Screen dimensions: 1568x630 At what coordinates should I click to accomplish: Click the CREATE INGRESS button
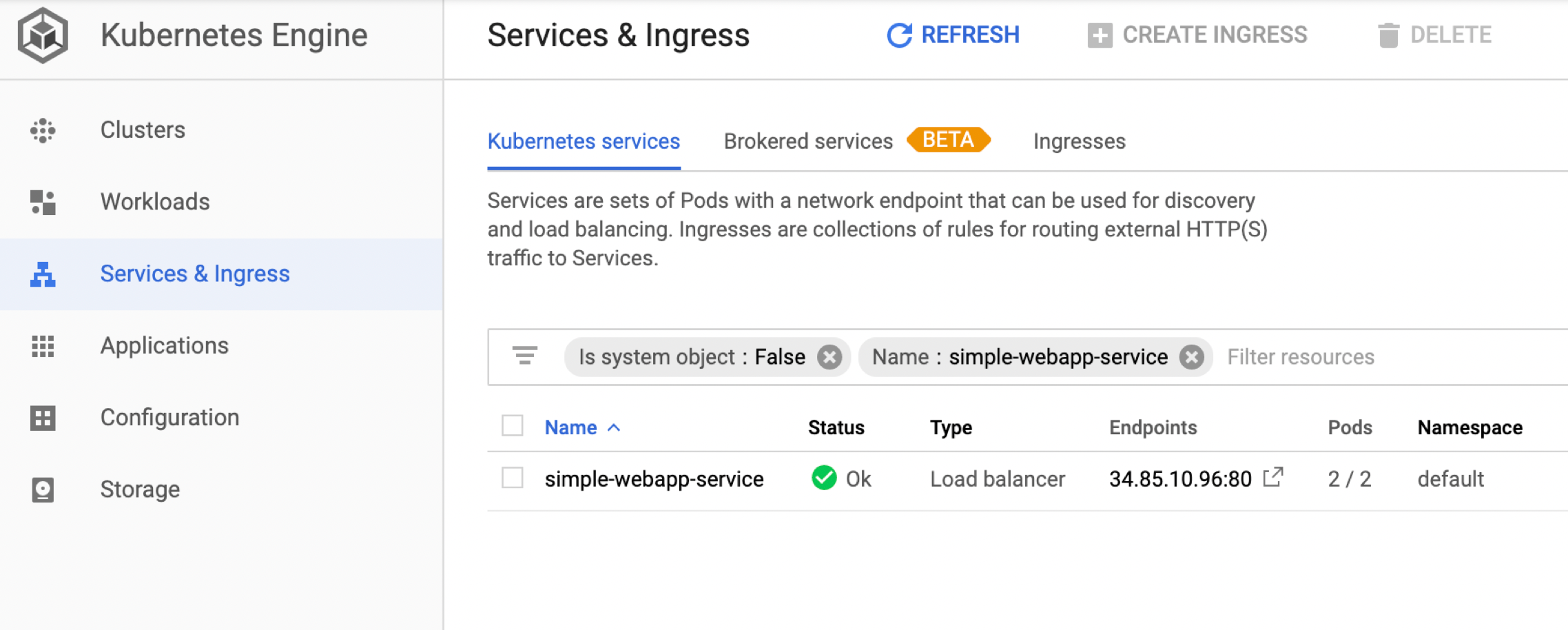pyautogui.click(x=1197, y=34)
